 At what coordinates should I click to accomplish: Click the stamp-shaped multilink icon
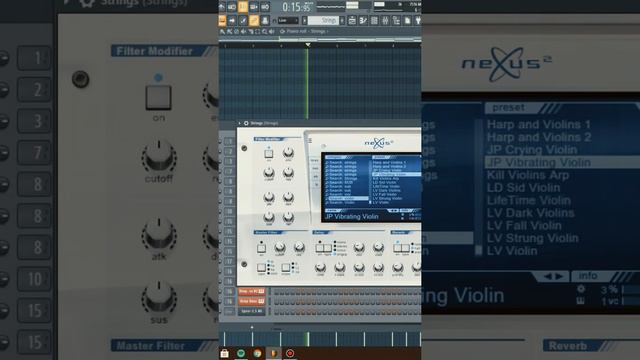264,20
